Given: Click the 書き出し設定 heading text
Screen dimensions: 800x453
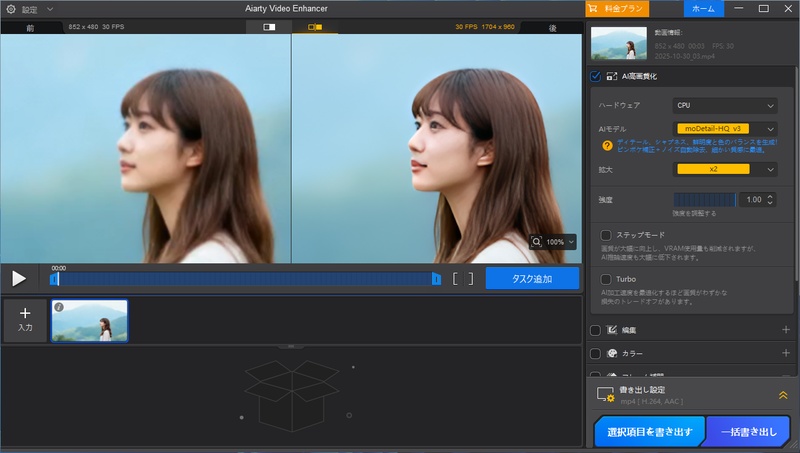Looking at the screenshot, I should point(642,390).
